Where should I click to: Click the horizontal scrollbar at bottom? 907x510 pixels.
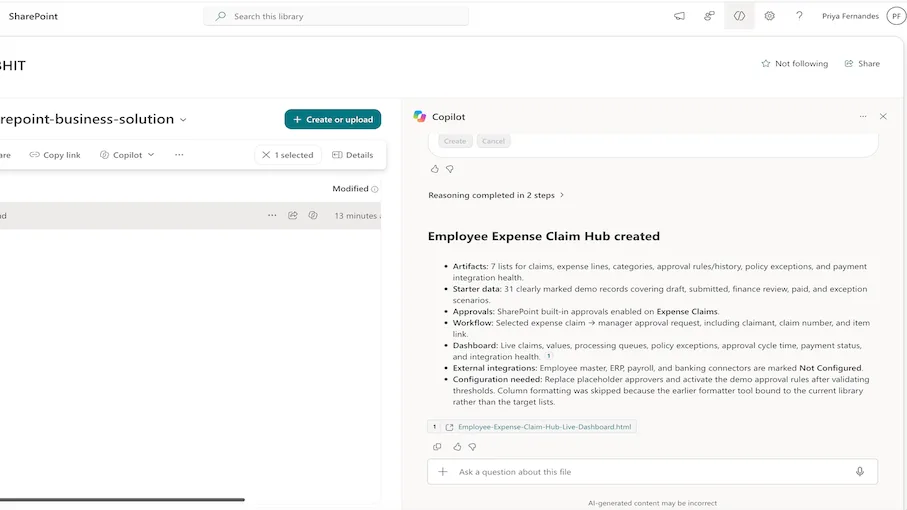tap(121, 500)
